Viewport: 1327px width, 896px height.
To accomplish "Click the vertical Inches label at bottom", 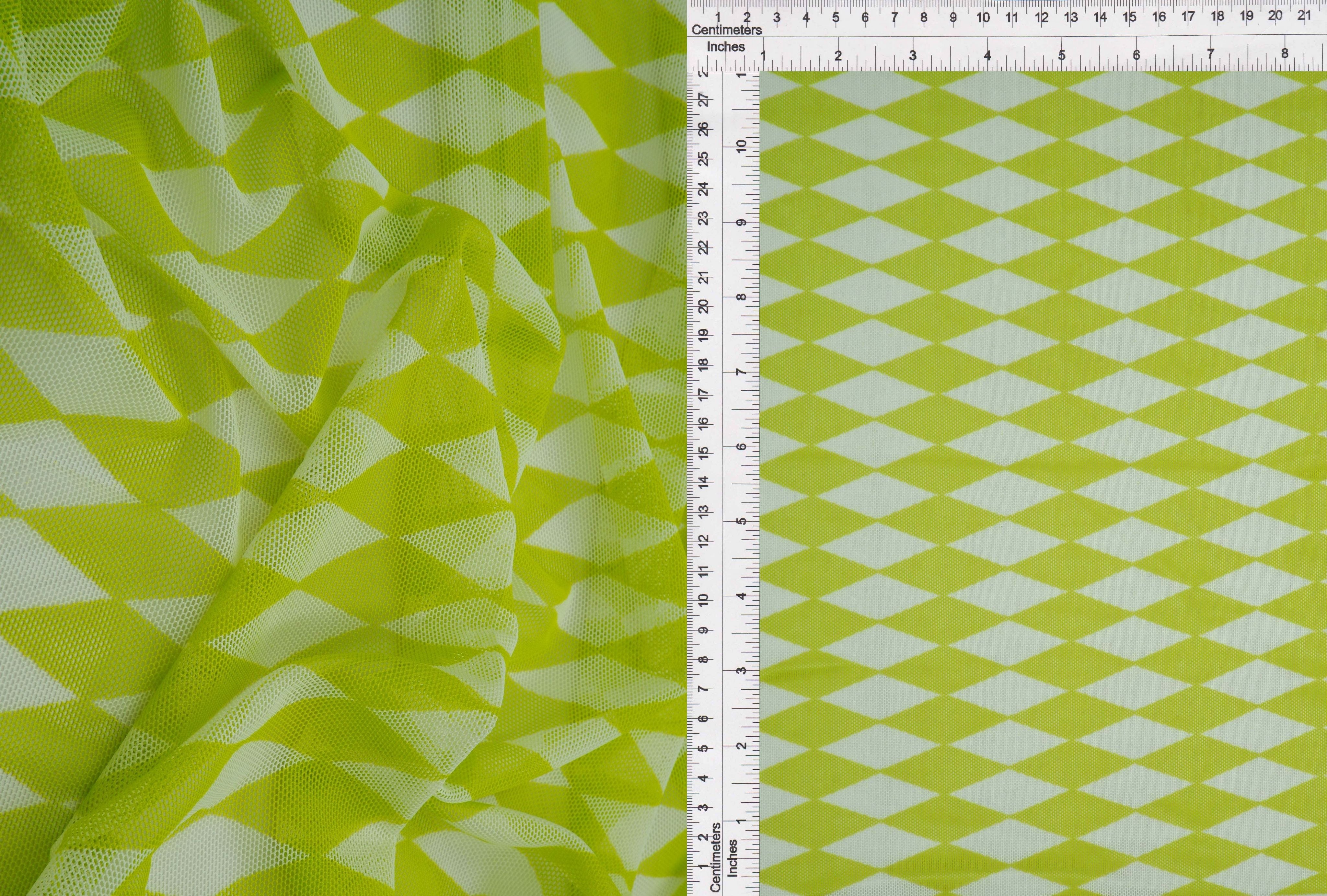I will [x=733, y=858].
